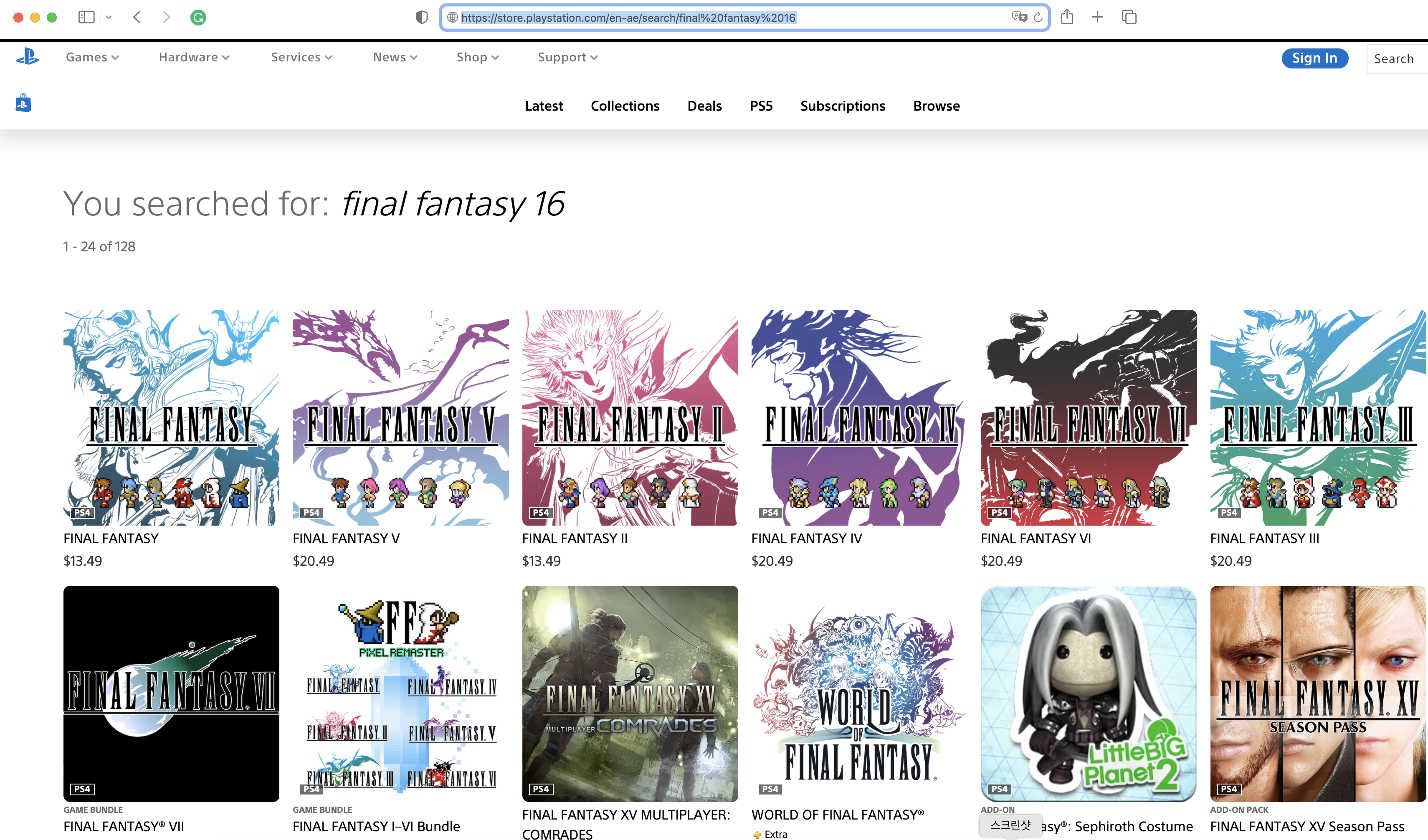This screenshot has height=840, width=1428.
Task: Open the Deals tab
Action: [x=704, y=106]
